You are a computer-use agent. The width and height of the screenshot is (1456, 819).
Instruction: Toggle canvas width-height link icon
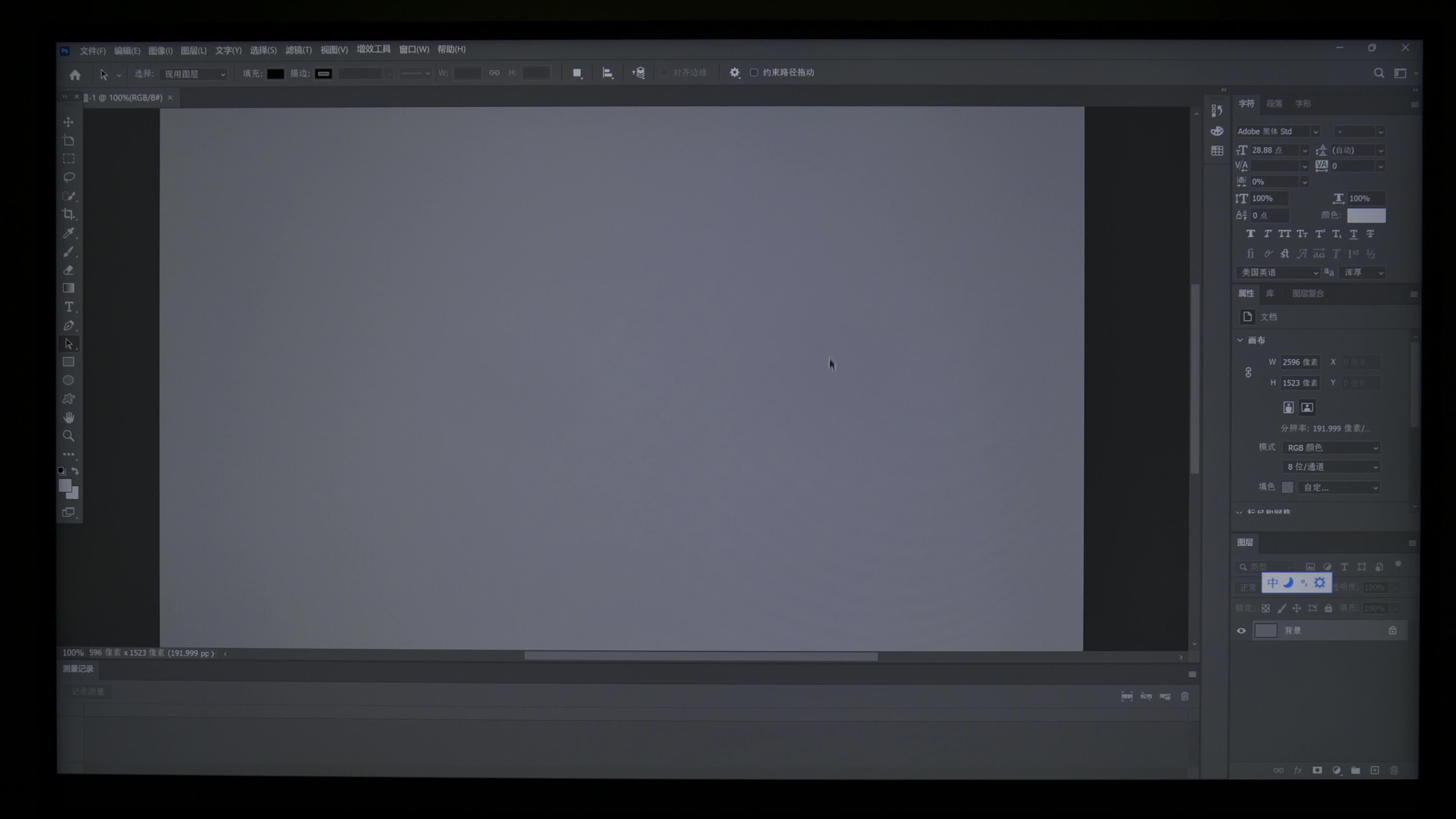point(1248,372)
